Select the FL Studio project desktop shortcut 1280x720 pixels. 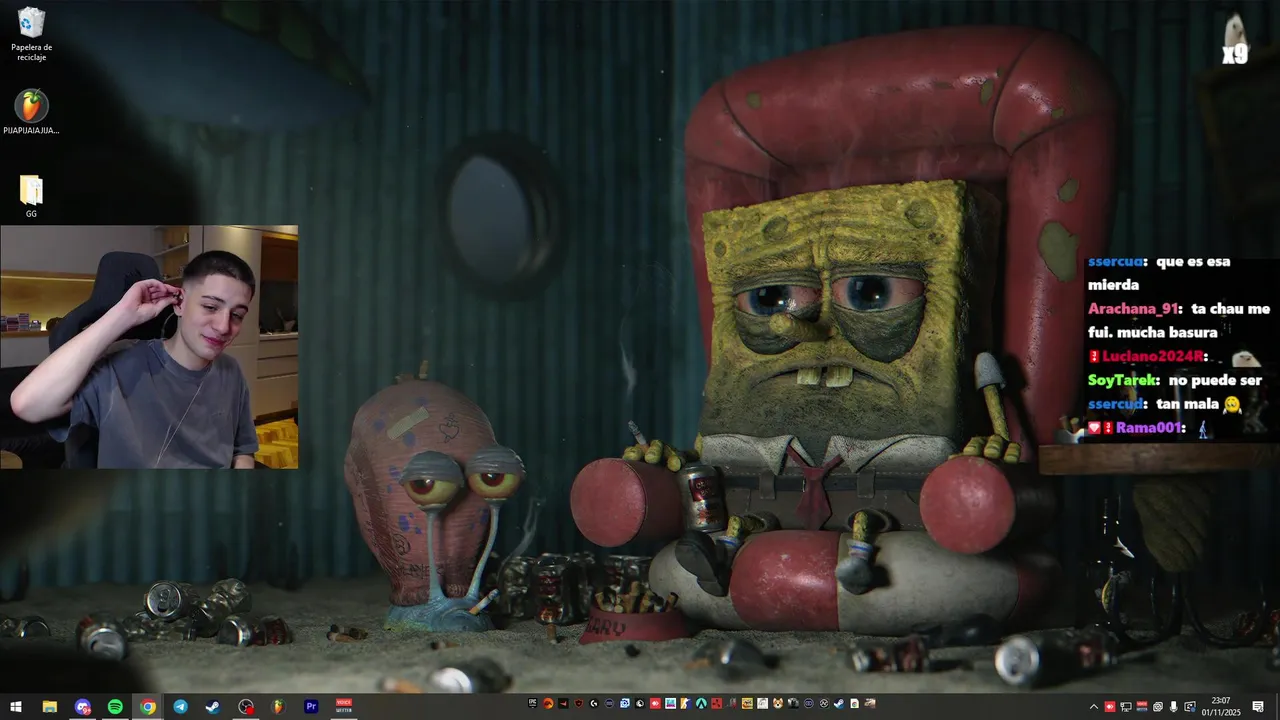click(31, 112)
